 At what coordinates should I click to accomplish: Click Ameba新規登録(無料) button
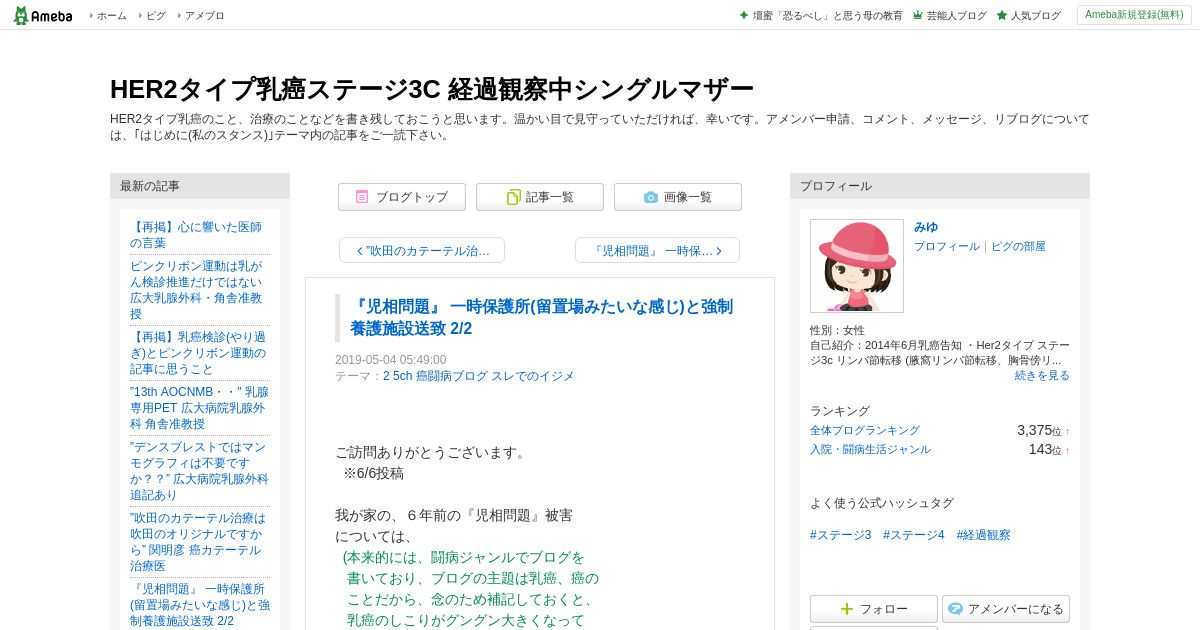pos(1134,15)
